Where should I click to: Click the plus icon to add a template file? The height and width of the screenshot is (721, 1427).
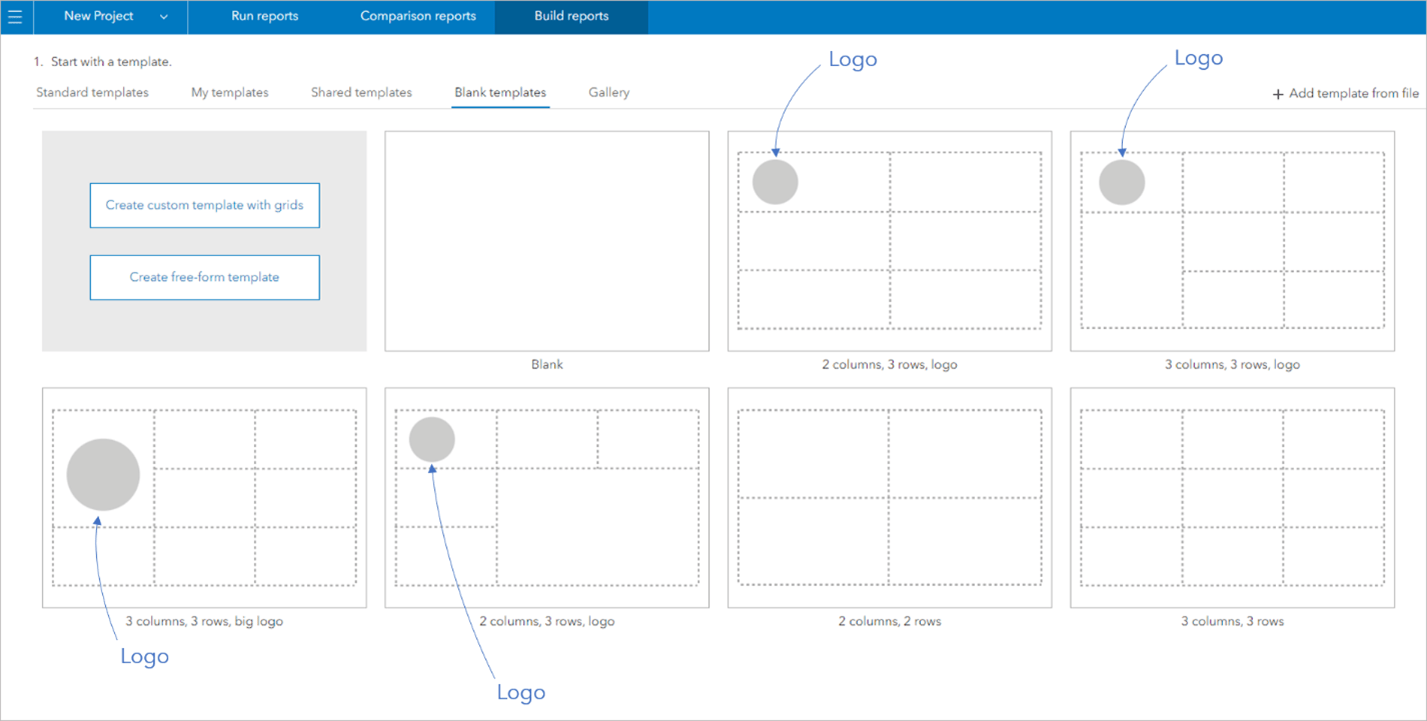[1278, 93]
